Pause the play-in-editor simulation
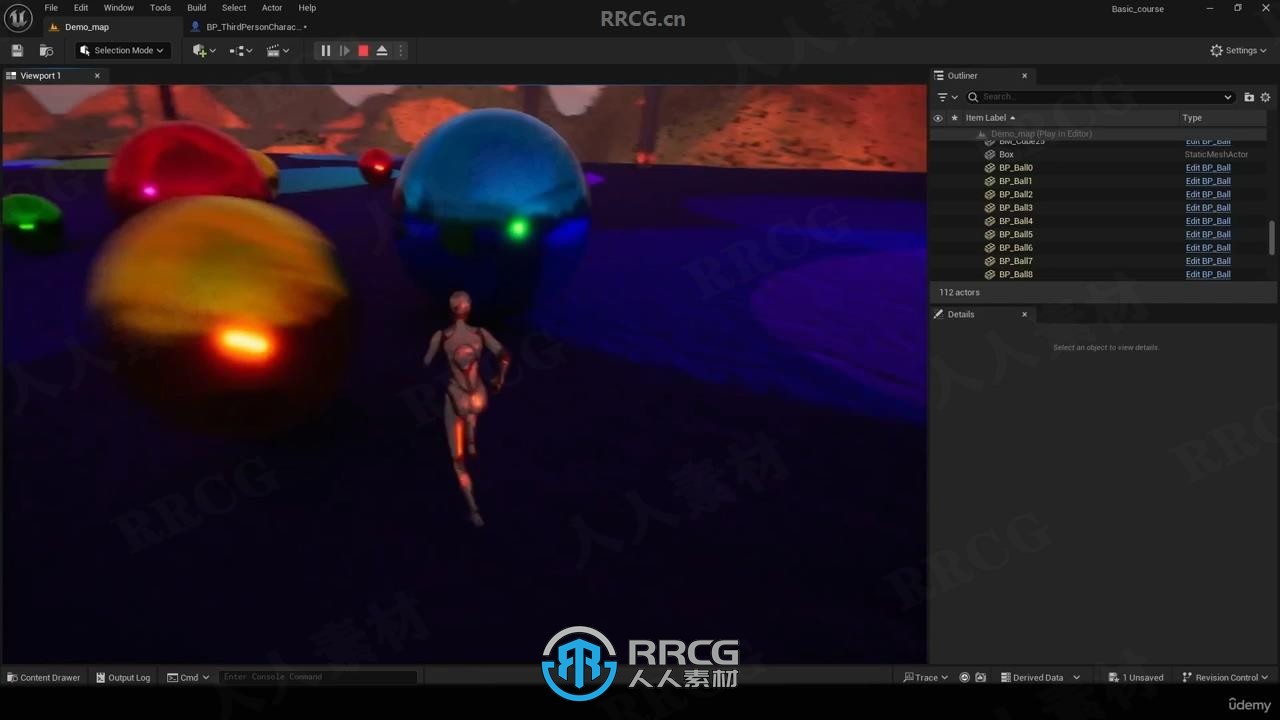The image size is (1280, 720). pyautogui.click(x=325, y=50)
